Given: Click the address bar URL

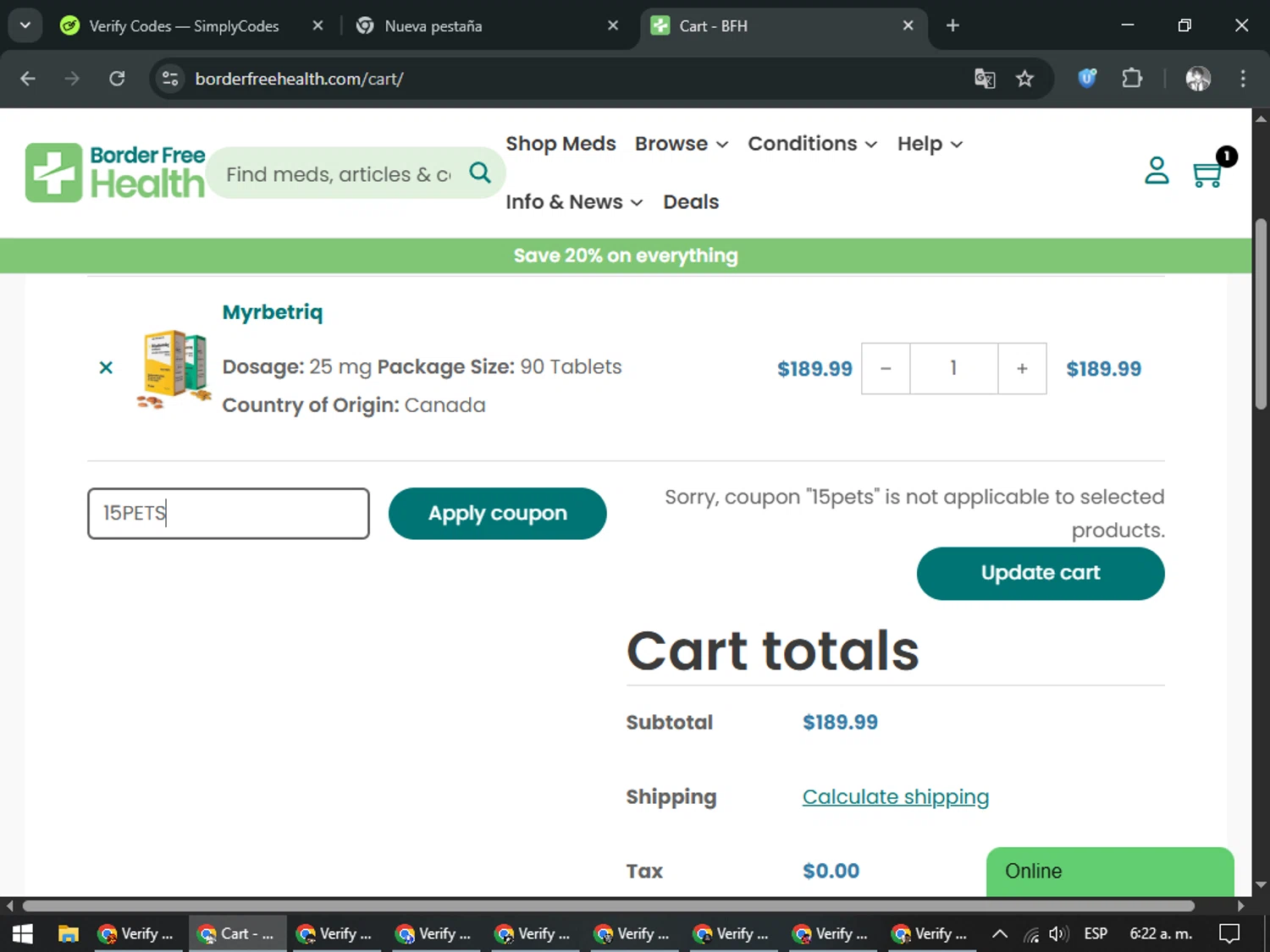Looking at the screenshot, I should click(x=299, y=79).
